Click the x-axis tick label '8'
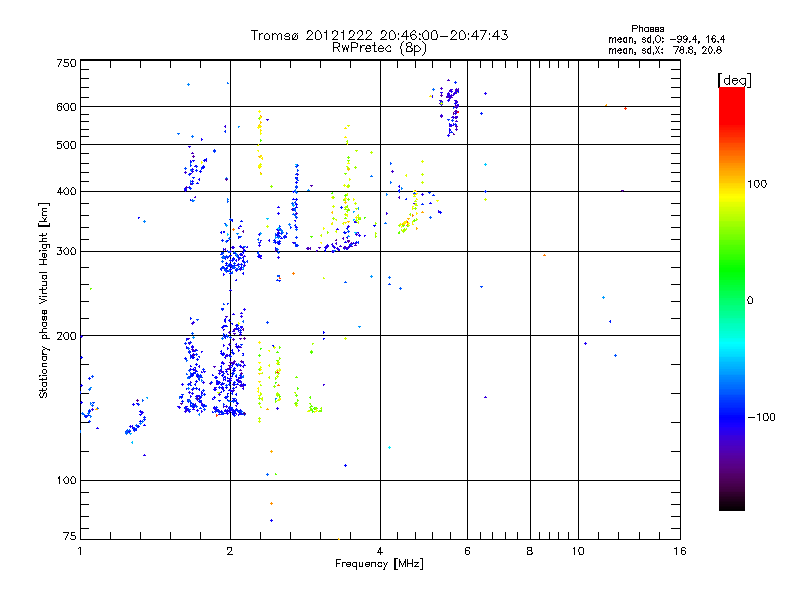The width and height of the screenshot is (800, 600). tap(530, 551)
